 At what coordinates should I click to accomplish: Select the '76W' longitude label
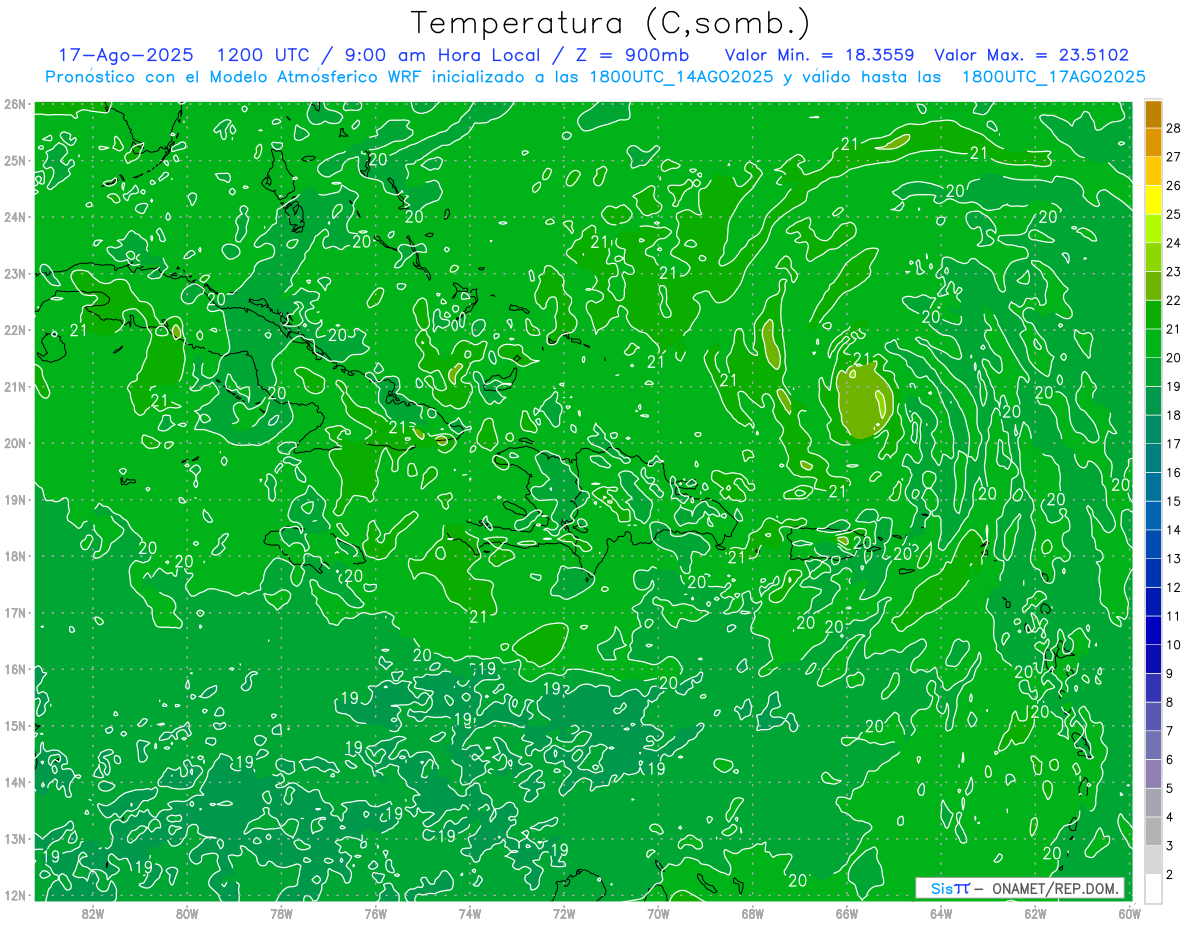(x=375, y=913)
